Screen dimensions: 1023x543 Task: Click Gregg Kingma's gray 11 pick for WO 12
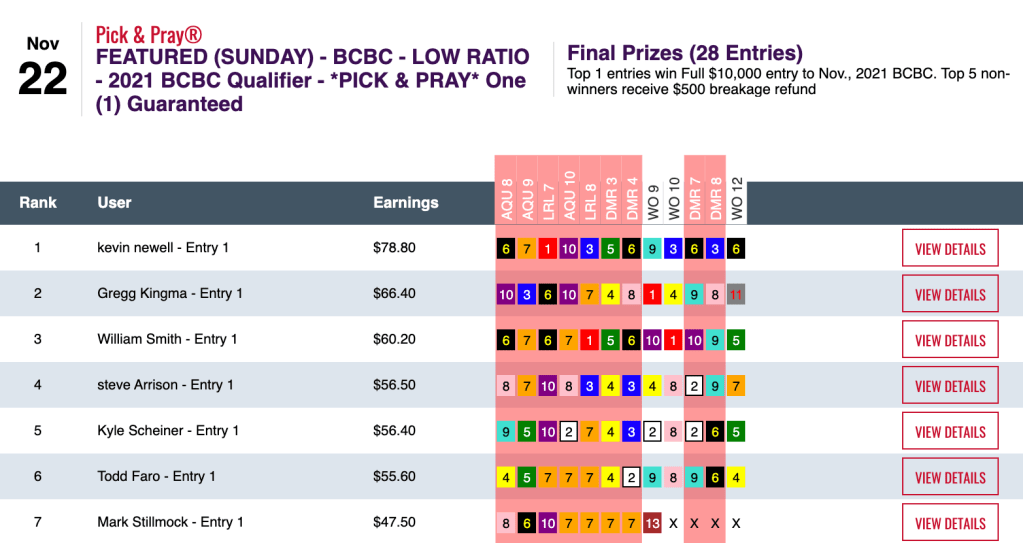tap(736, 295)
